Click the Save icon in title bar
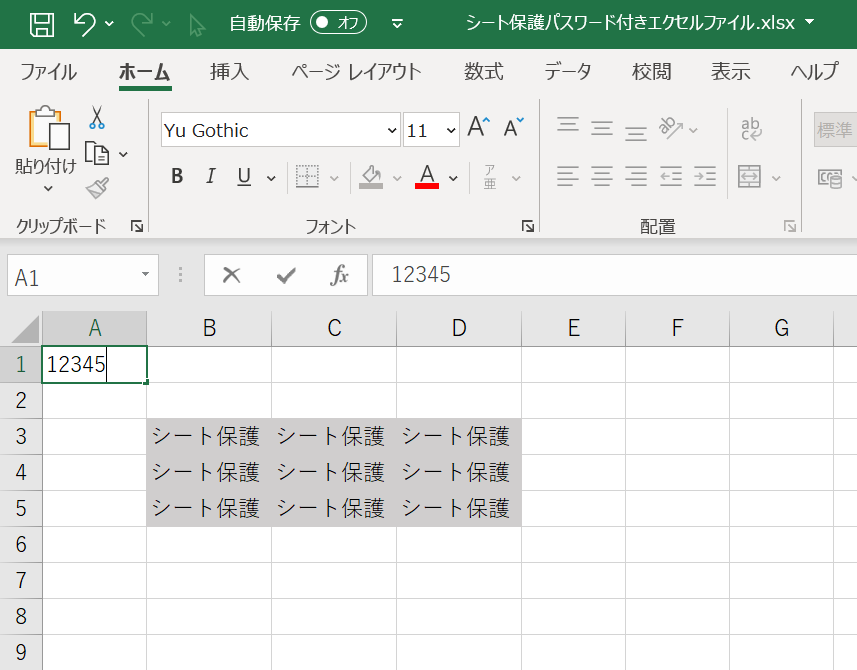The width and height of the screenshot is (857, 670). [x=42, y=24]
